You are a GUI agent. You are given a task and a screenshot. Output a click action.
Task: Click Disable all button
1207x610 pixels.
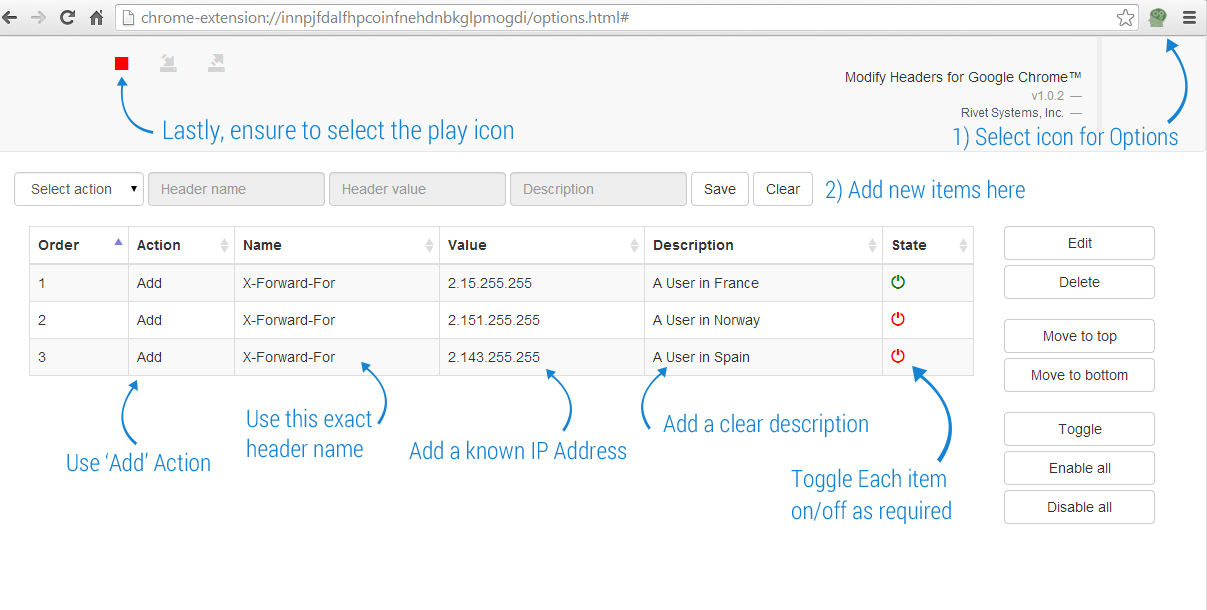tap(1079, 507)
